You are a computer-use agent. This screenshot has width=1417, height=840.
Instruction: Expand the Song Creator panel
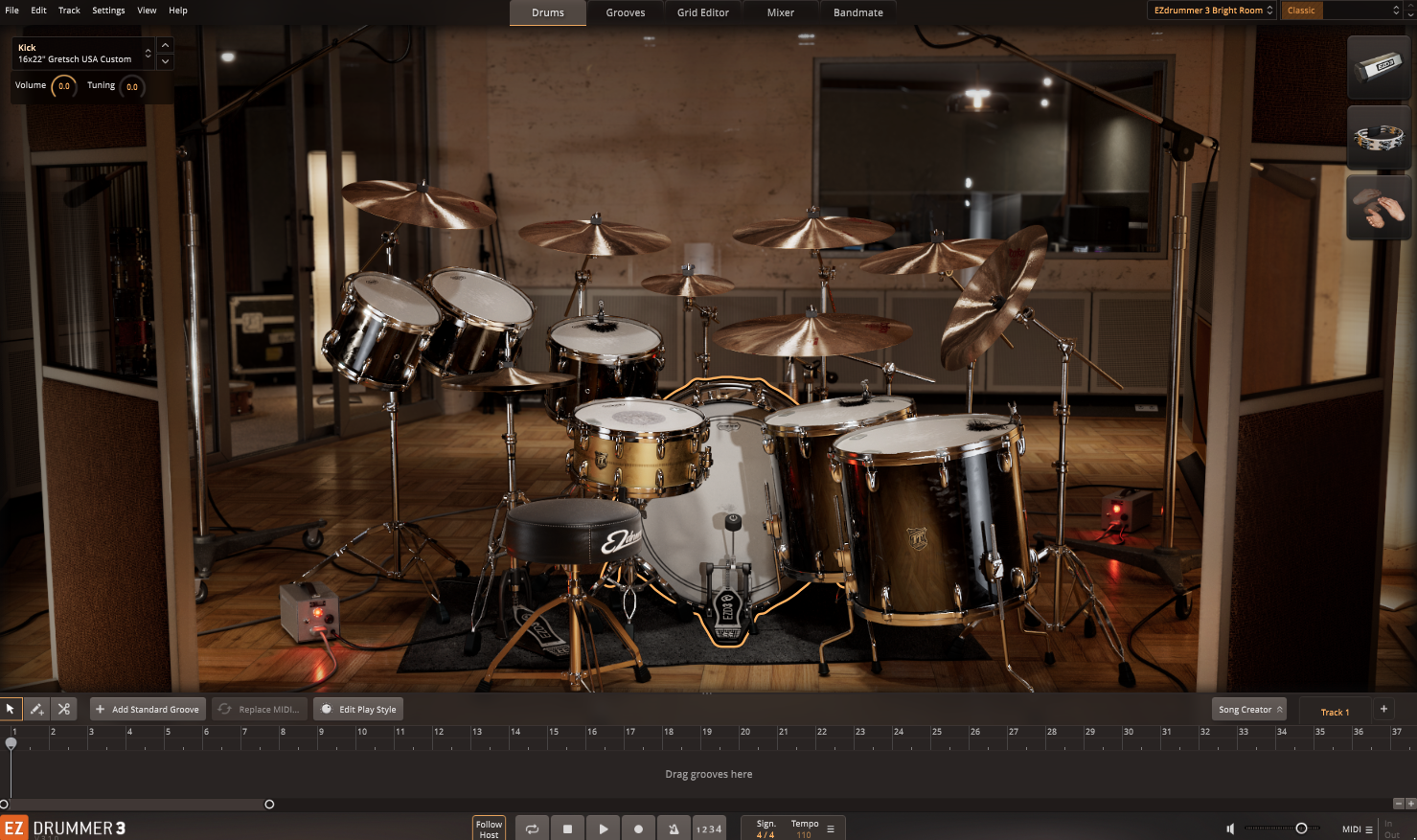(1249, 710)
